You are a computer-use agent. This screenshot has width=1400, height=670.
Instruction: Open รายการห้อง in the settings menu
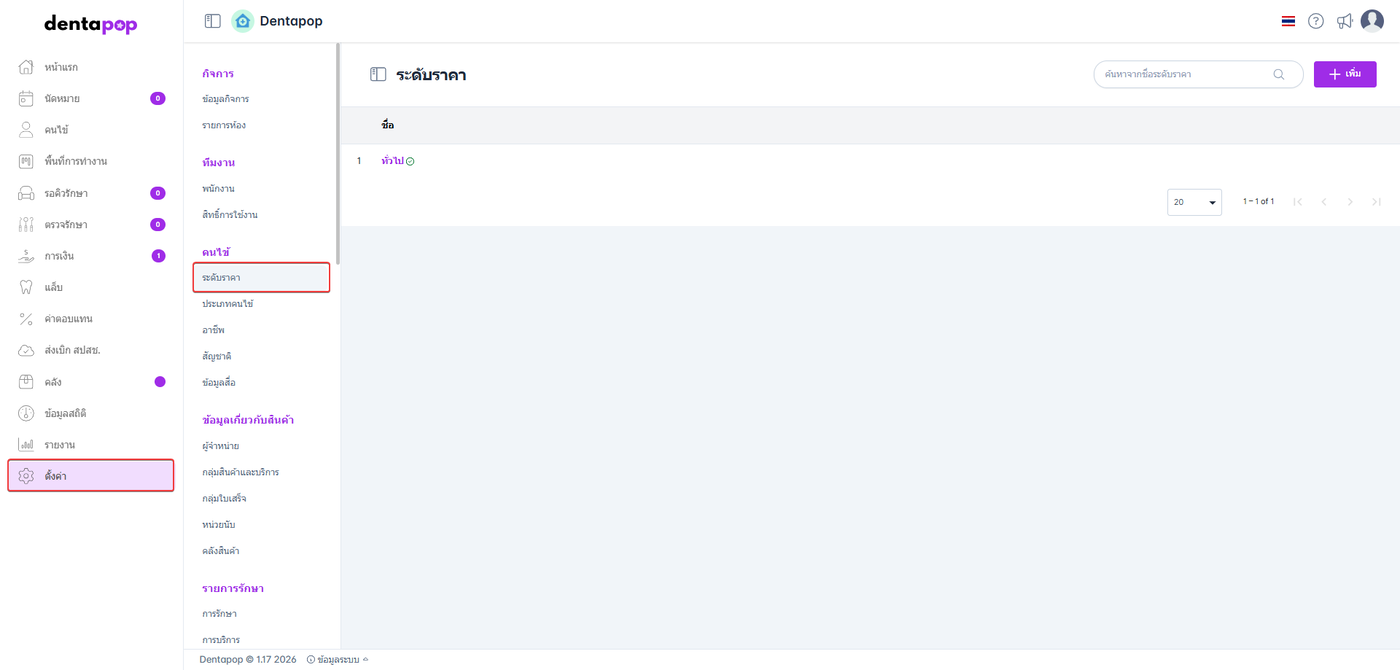[x=224, y=125]
